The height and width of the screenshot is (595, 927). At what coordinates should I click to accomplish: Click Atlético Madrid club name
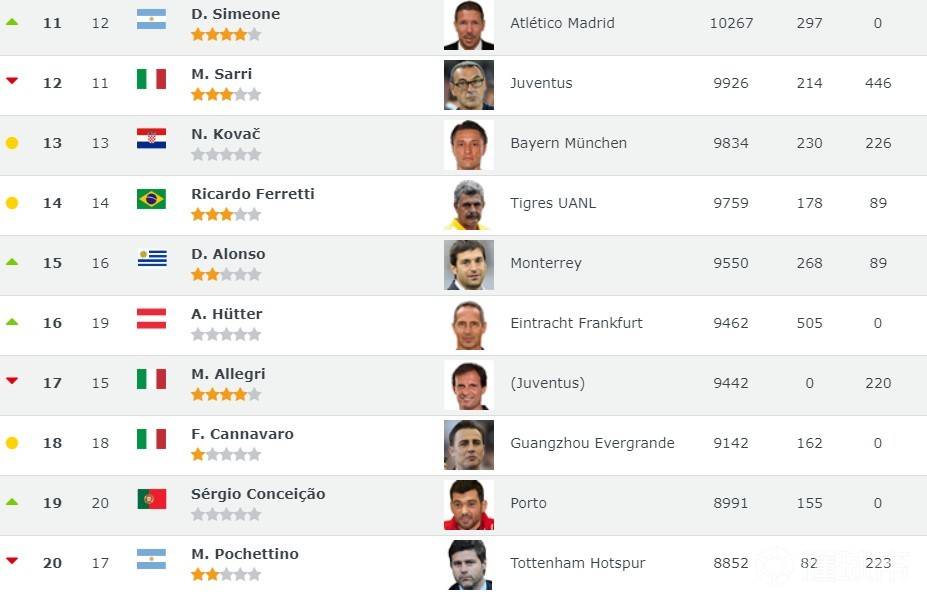(x=562, y=23)
